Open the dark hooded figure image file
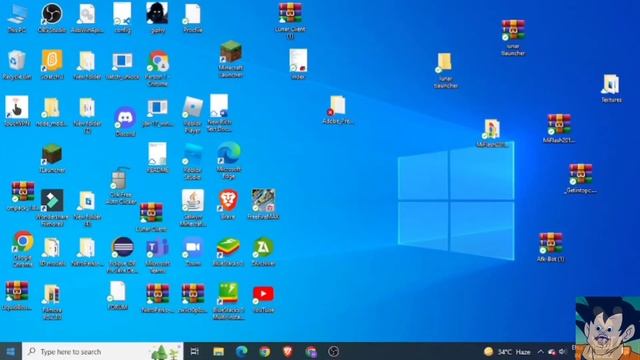The image size is (640, 360). [158, 17]
